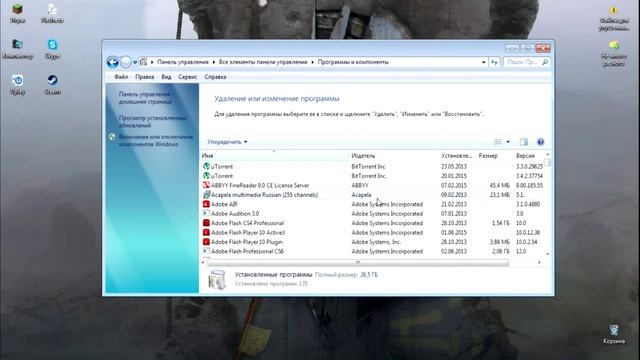
Task: Open the Сервис menu
Action: [x=187, y=77]
